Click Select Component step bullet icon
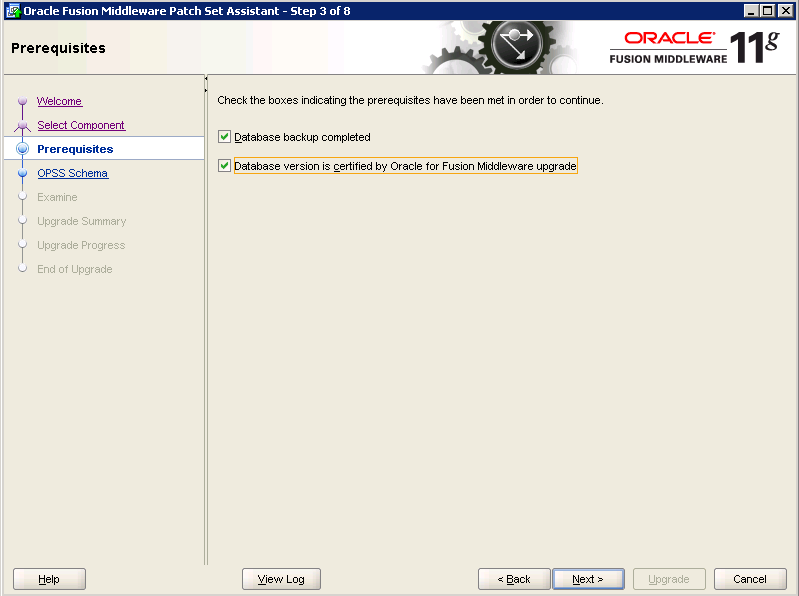Image resolution: width=799 pixels, height=596 pixels. click(22, 125)
